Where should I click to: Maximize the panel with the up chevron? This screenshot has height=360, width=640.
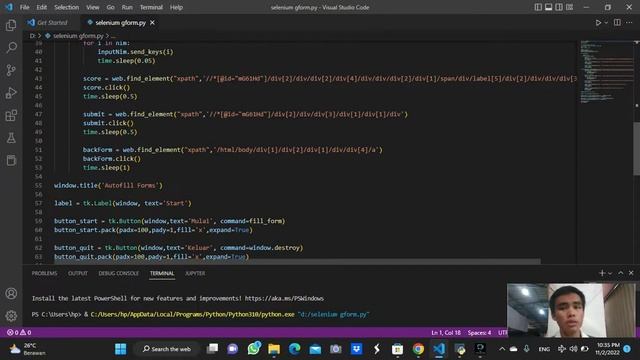(621, 273)
